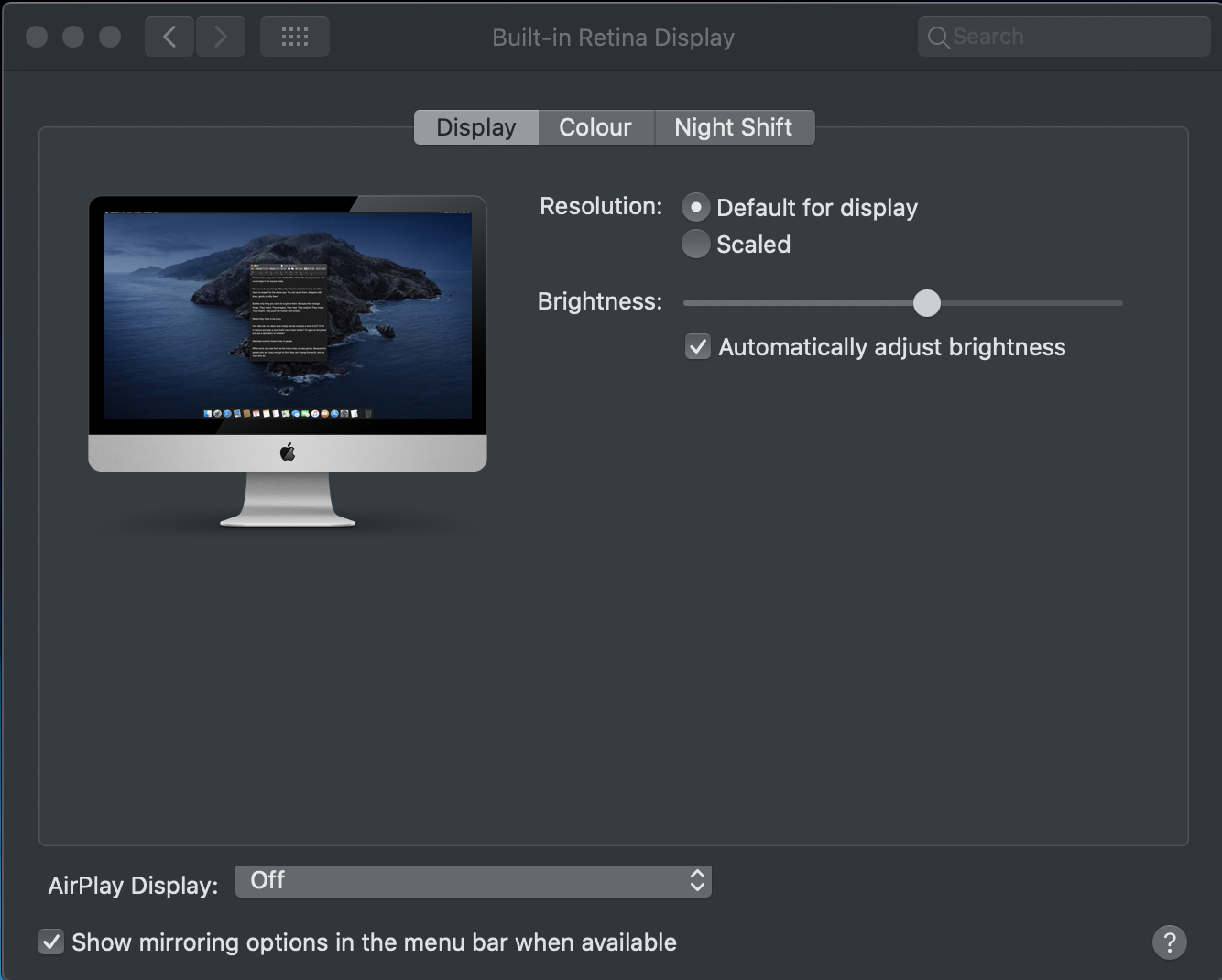Click the forward navigation arrow

220,36
